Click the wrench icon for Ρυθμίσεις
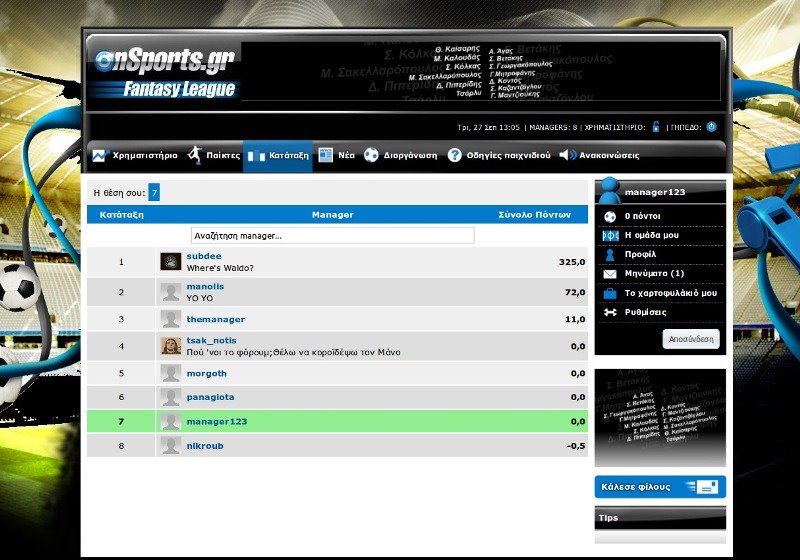The image size is (800, 560). (x=610, y=313)
